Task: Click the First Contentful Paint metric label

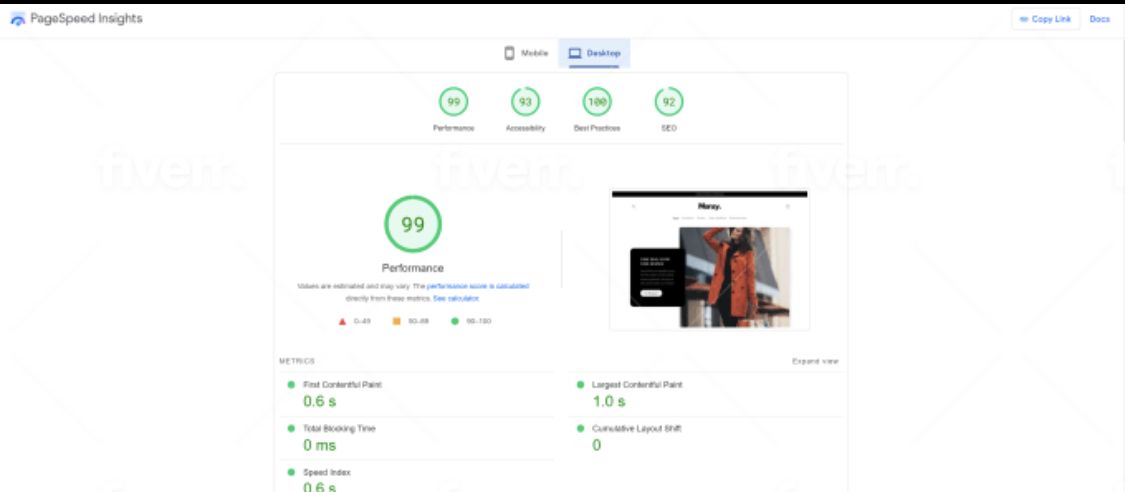Action: click(342, 385)
